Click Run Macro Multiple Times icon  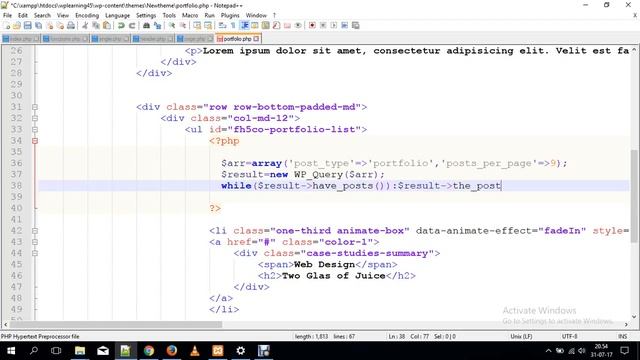pyautogui.click(x=344, y=25)
